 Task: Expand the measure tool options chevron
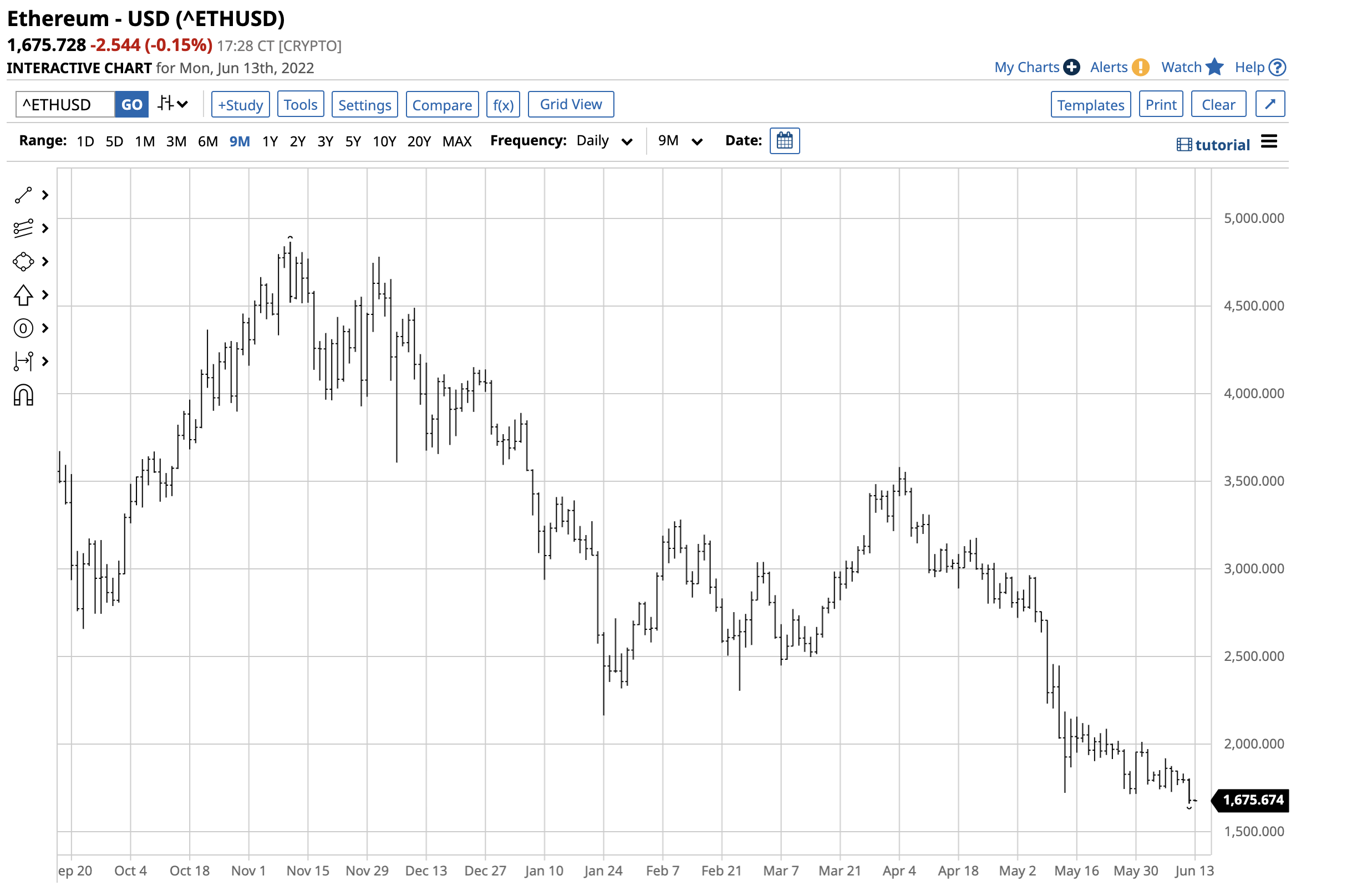45,361
